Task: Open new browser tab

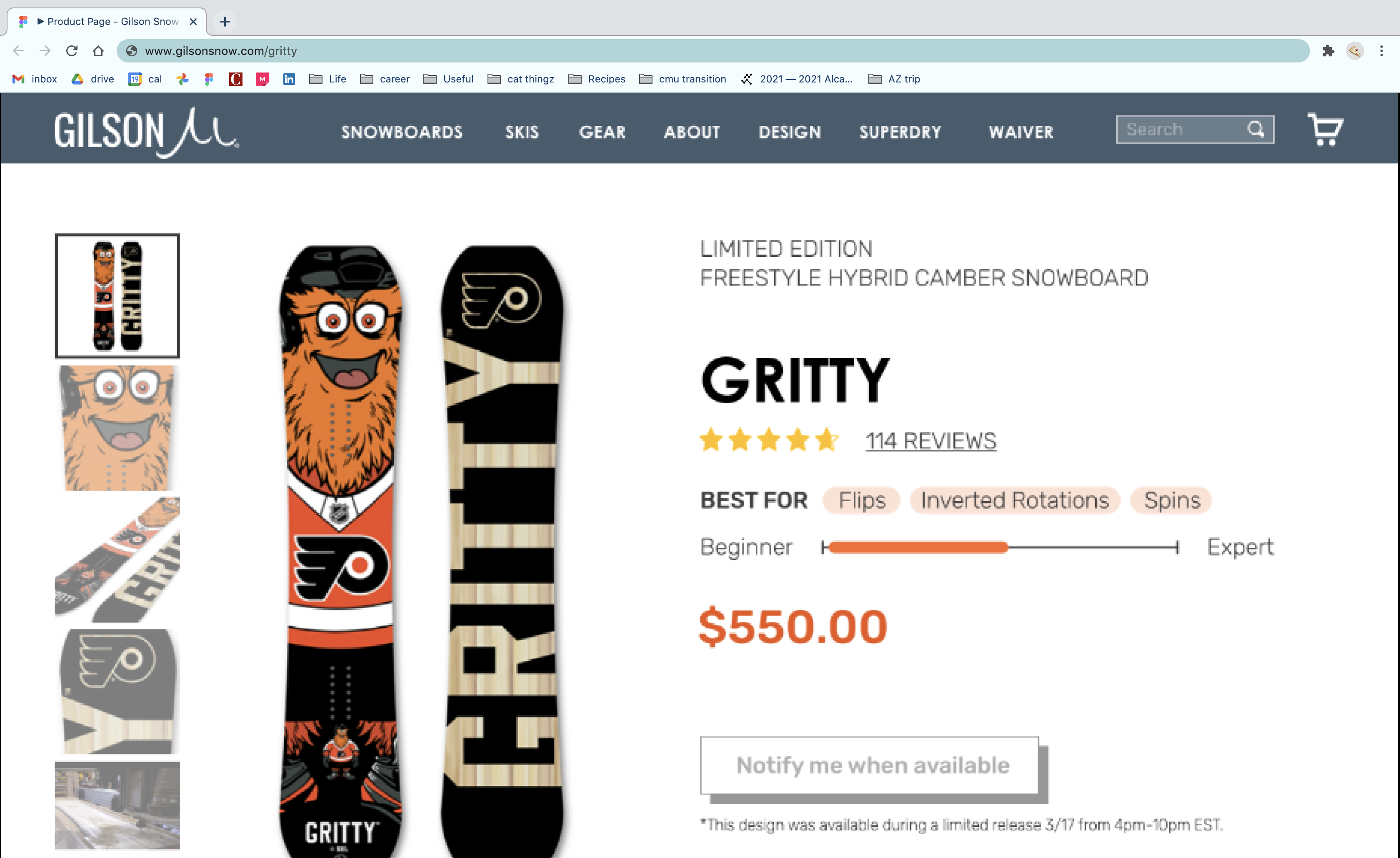Action: coord(225,22)
